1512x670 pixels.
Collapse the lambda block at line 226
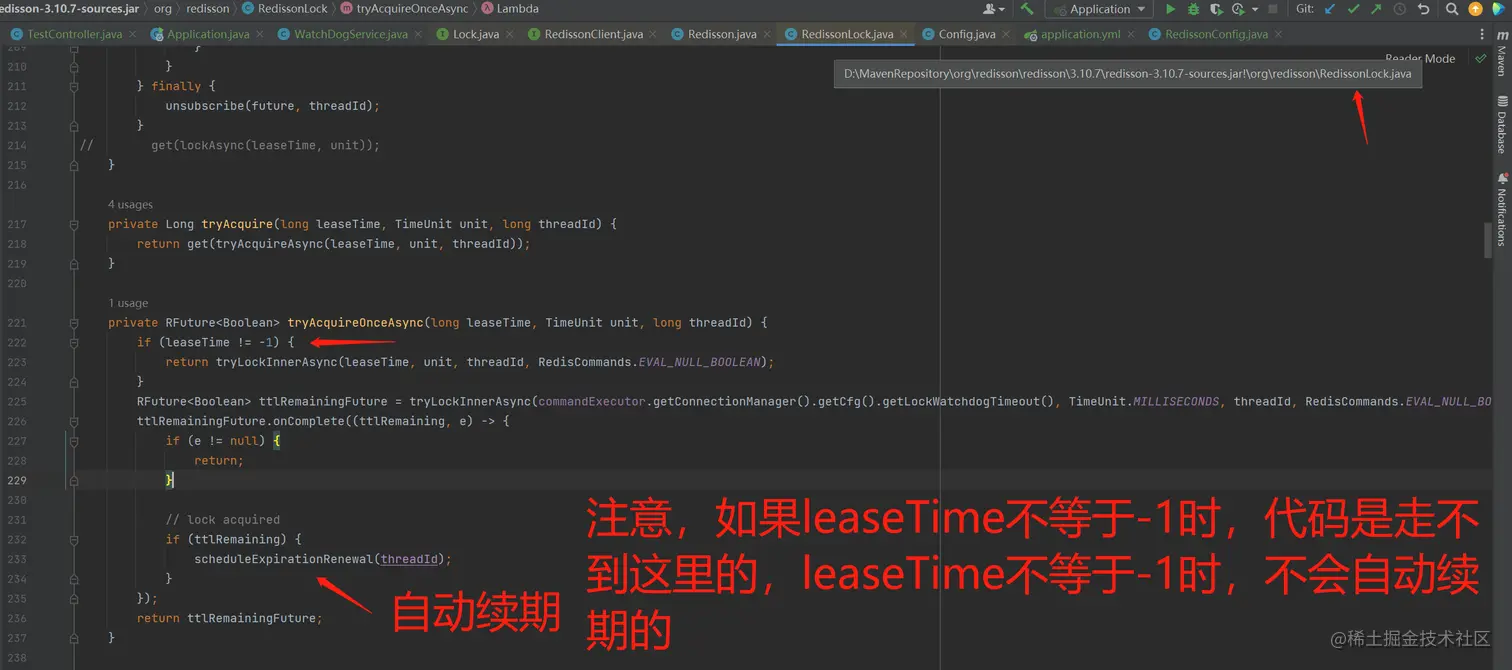[74, 421]
